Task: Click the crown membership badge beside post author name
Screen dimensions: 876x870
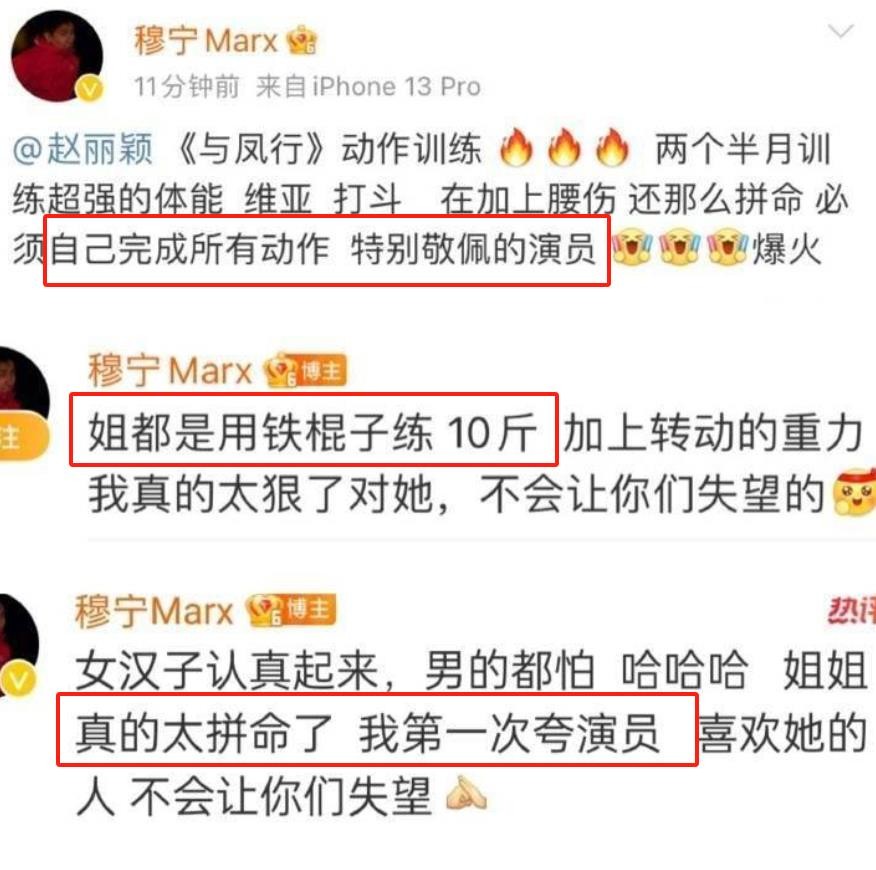Action: click(x=302, y=40)
